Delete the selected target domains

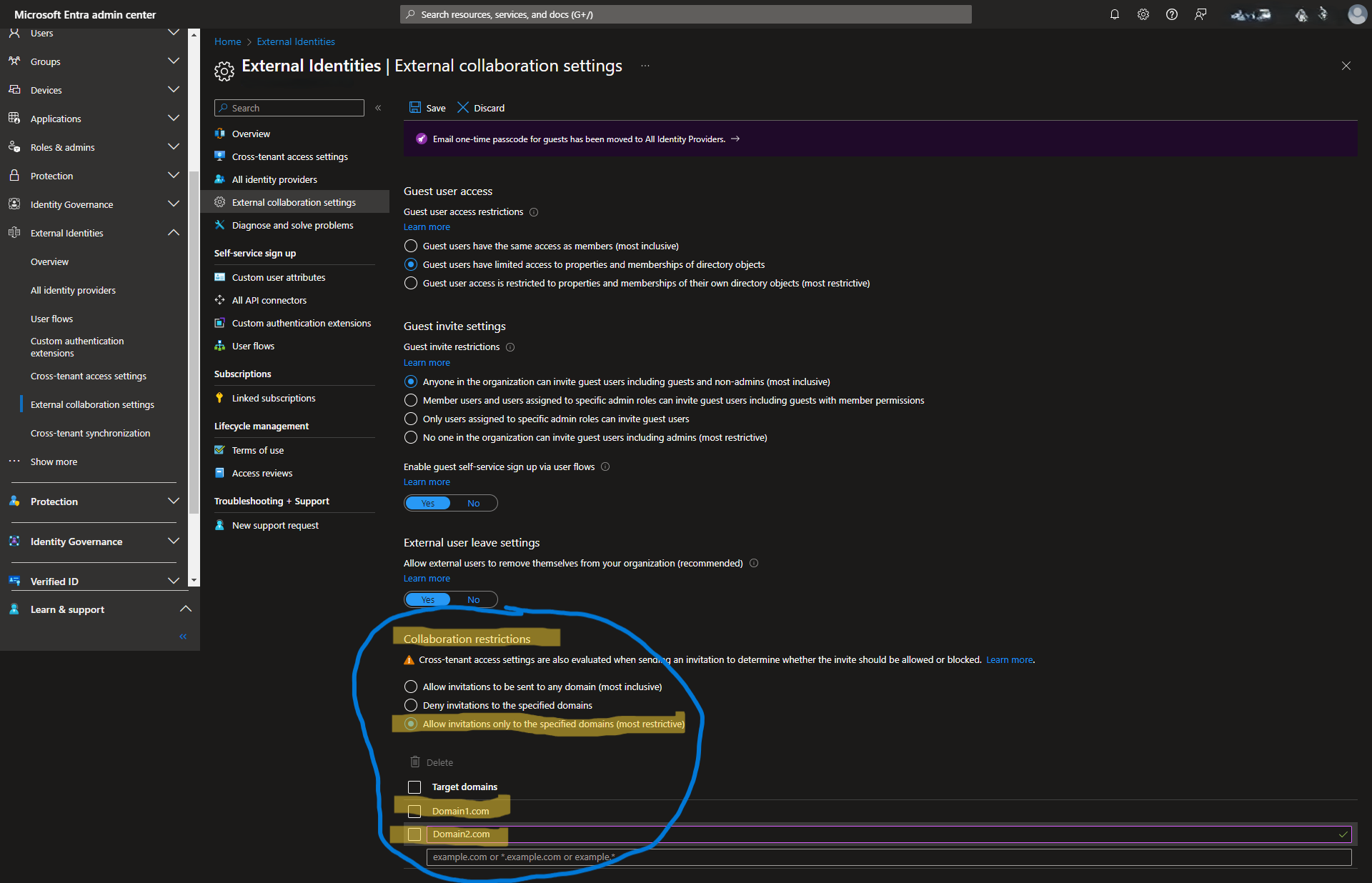(431, 762)
